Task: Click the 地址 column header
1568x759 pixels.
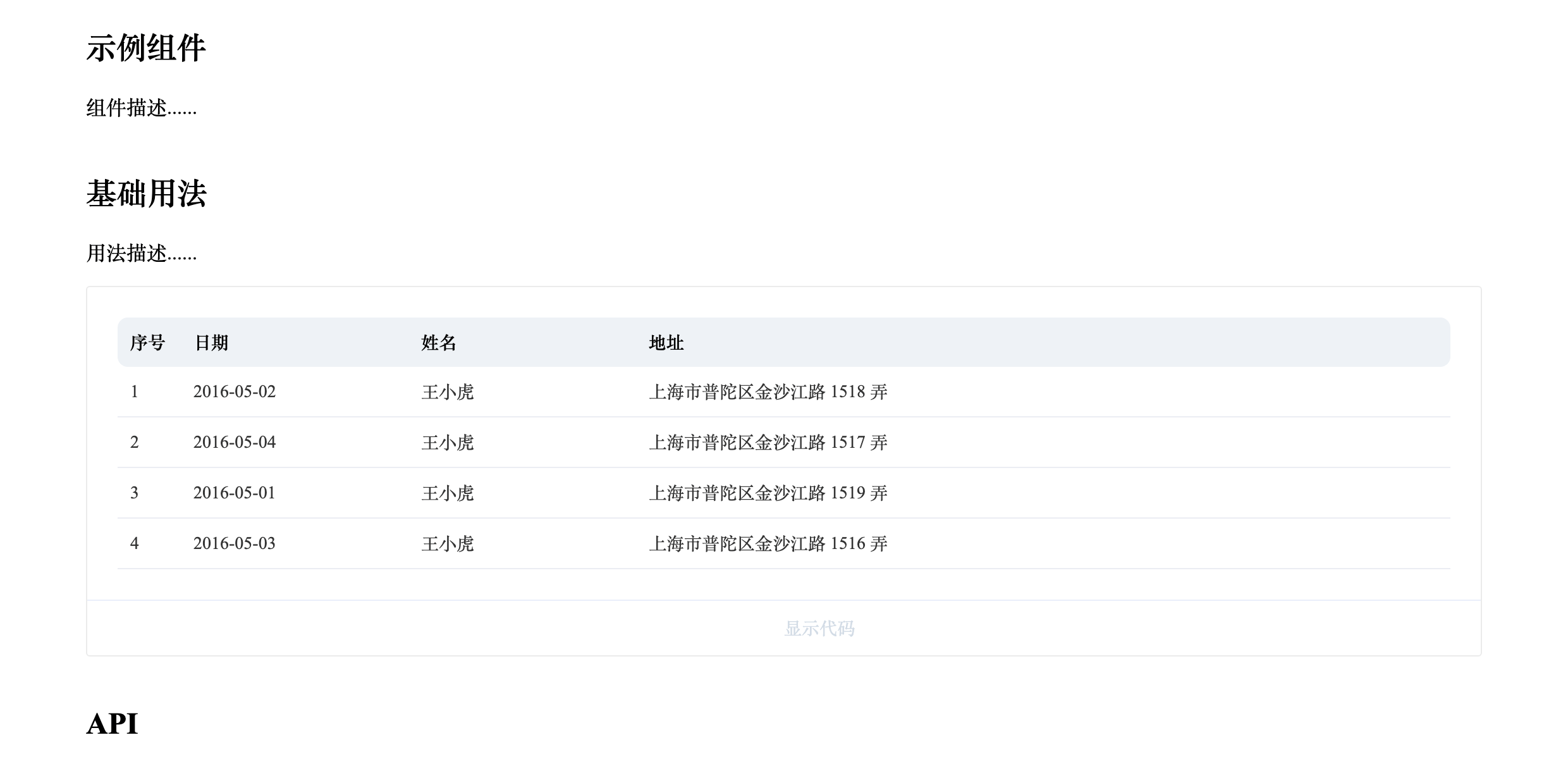Action: pyautogui.click(x=665, y=342)
